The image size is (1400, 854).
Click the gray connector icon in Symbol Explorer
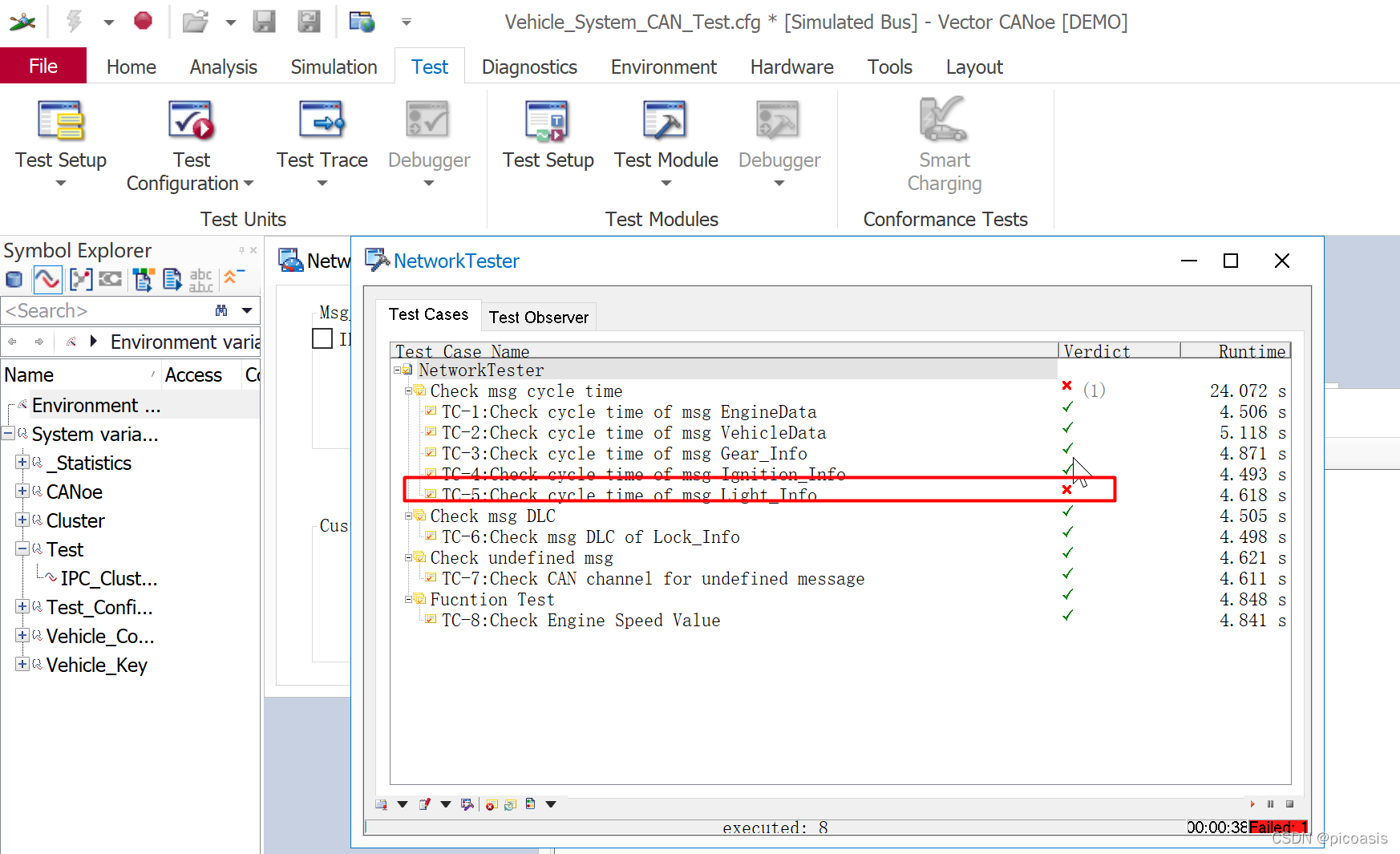point(110,279)
